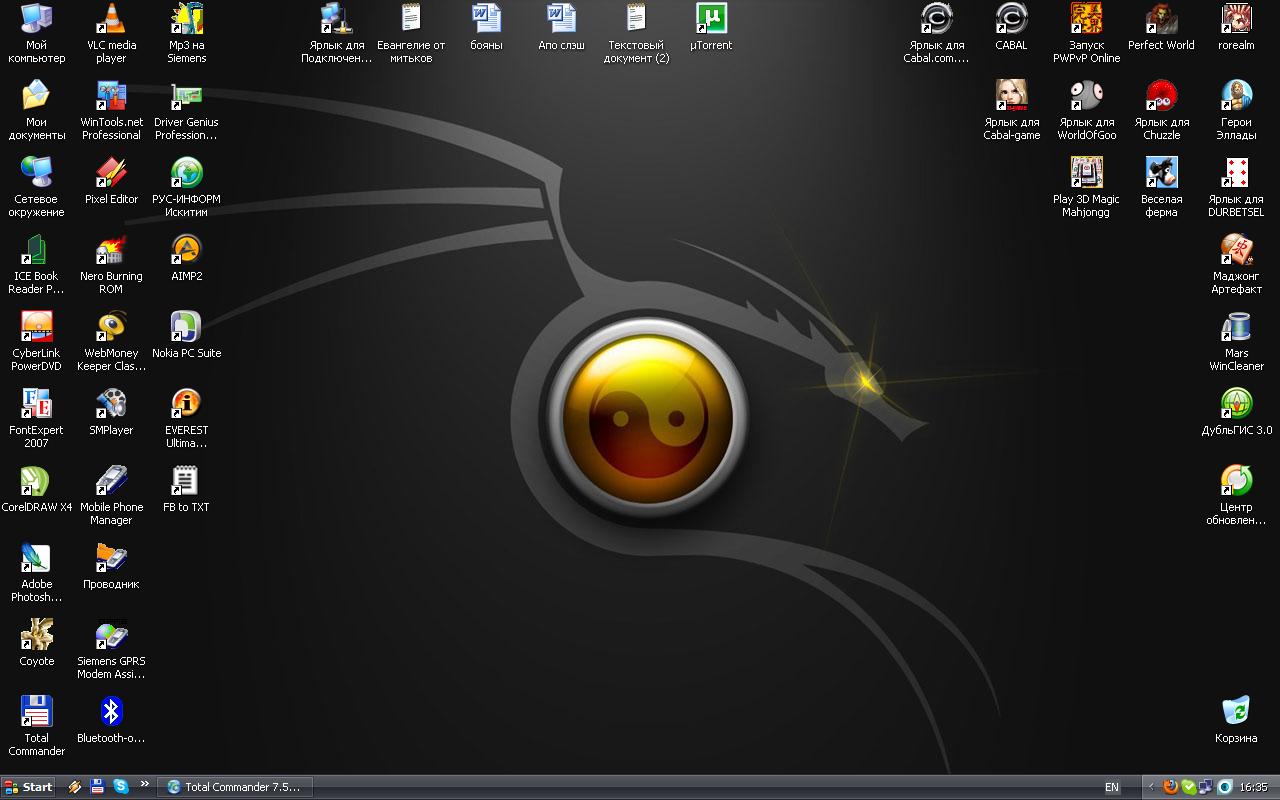Open the EN language switcher
The height and width of the screenshot is (800, 1280).
[x=1112, y=787]
